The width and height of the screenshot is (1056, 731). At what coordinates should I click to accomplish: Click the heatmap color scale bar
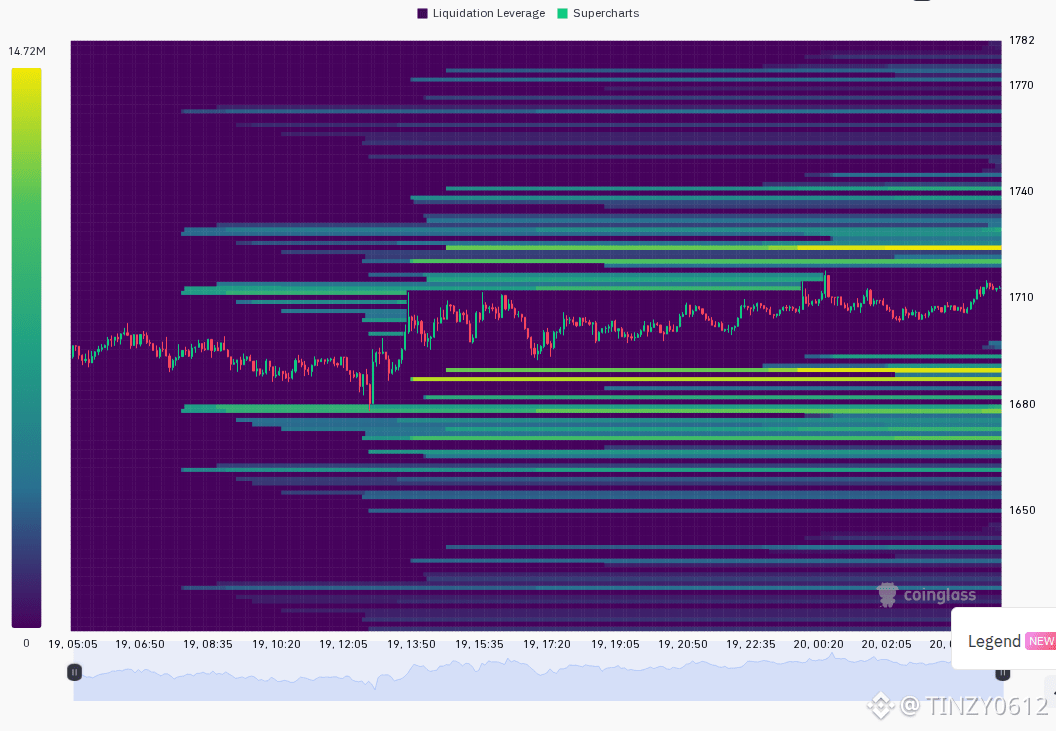click(x=26, y=348)
